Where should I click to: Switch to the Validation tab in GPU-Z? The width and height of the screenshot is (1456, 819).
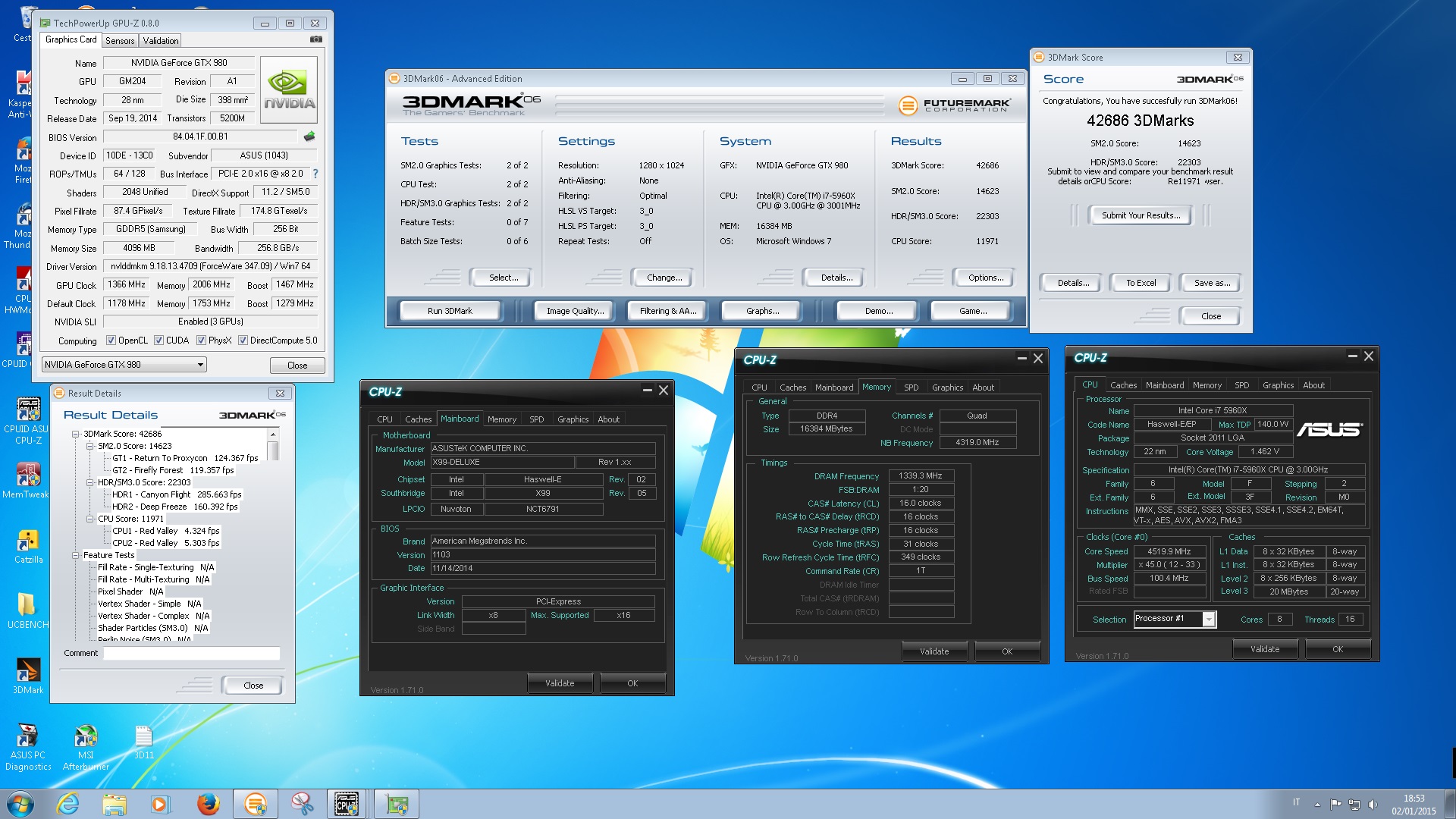coord(161,41)
